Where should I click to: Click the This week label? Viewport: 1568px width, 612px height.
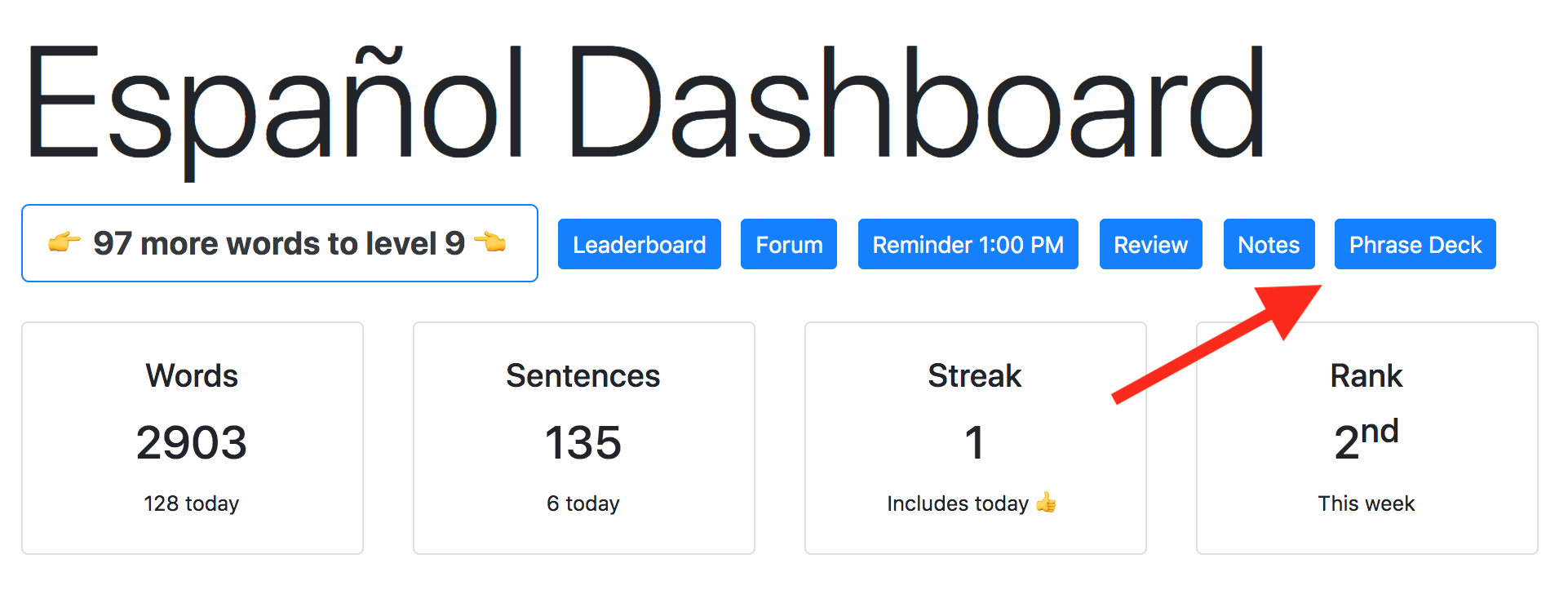tap(1366, 503)
